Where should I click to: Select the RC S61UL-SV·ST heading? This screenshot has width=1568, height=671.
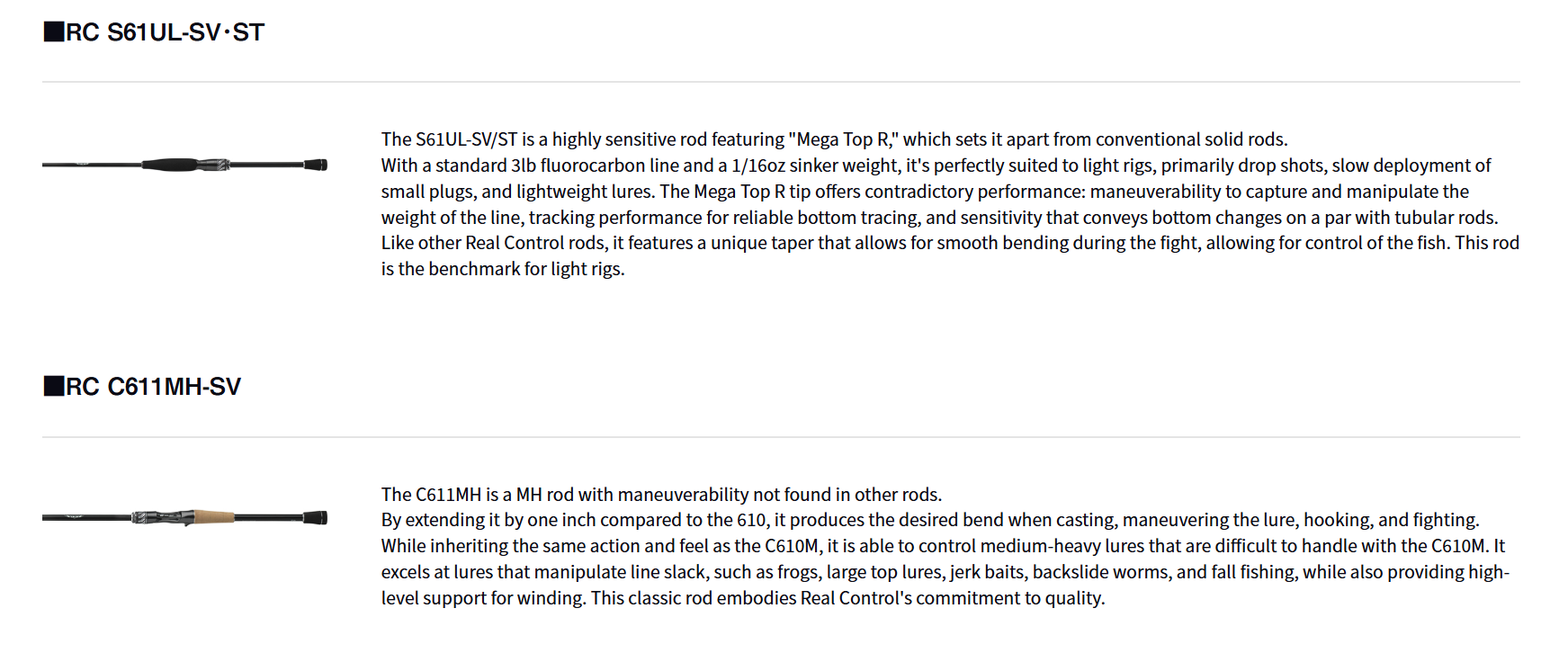point(165,32)
